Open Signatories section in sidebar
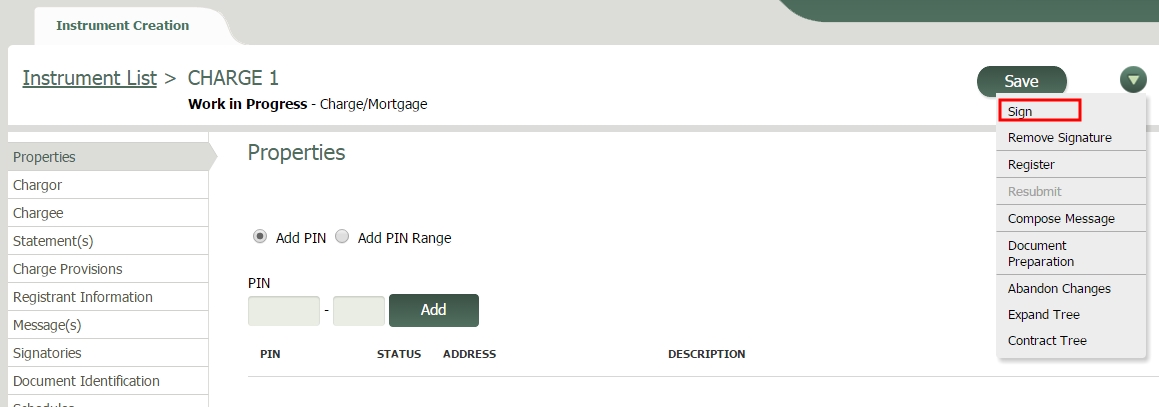This screenshot has width=1159, height=407. tap(108, 353)
